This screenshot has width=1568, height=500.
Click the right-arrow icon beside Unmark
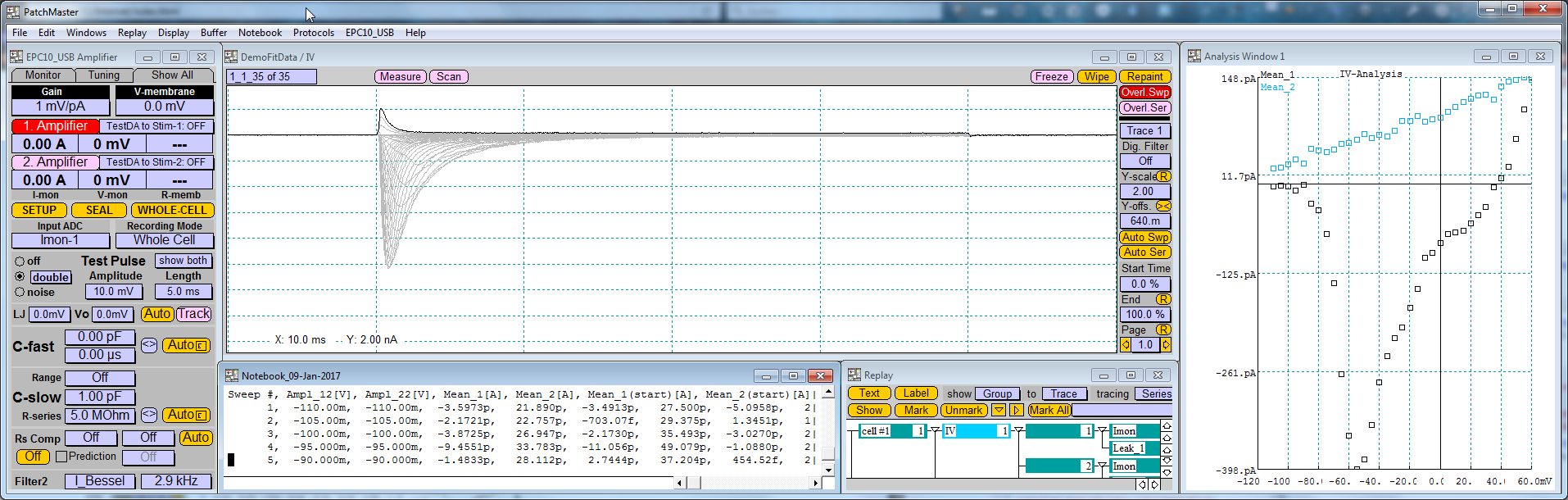1016,411
